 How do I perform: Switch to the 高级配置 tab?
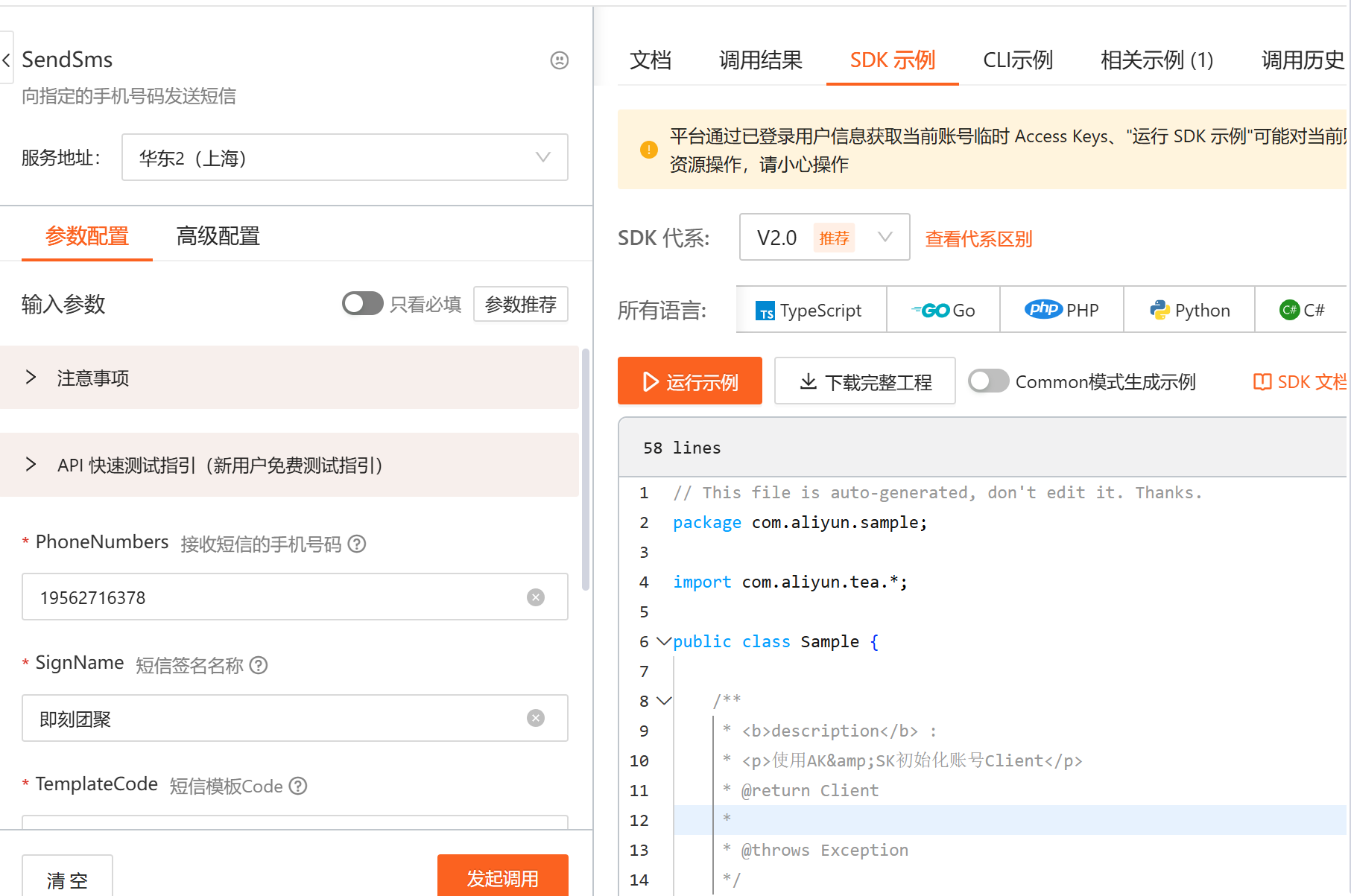tap(218, 236)
